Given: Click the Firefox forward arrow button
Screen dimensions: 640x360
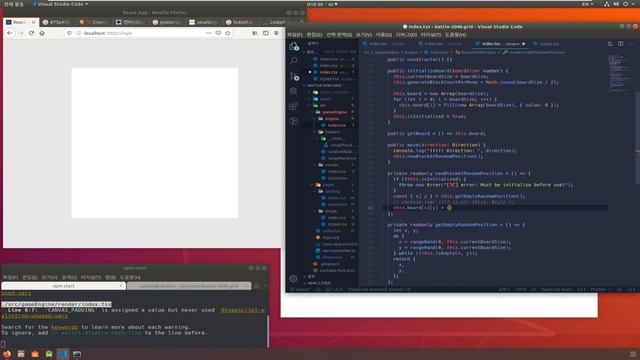Looking at the screenshot, I should click(x=21, y=33).
